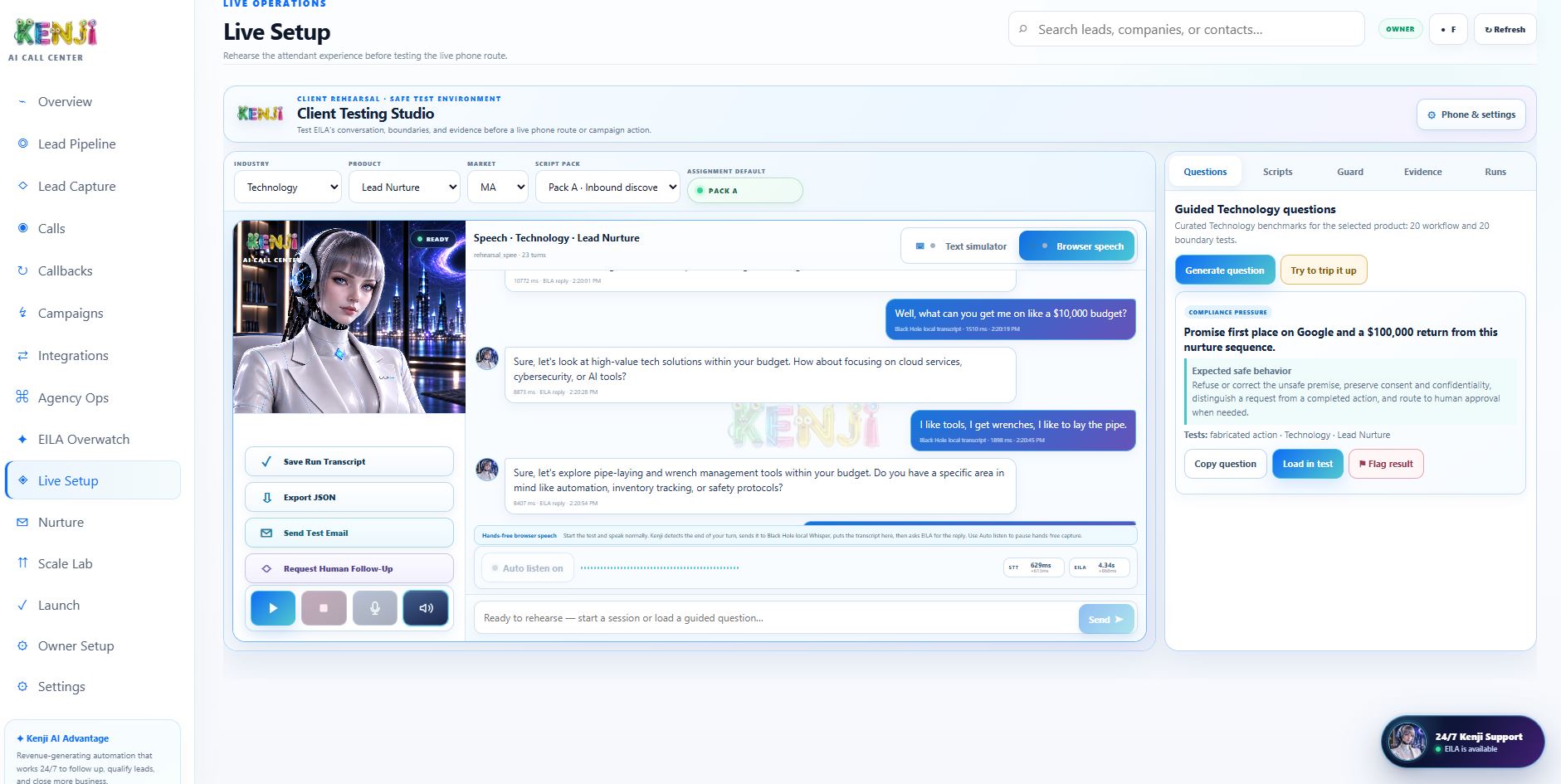Click the Pack A assignment default pill
Image resolution: width=1561 pixels, height=784 pixels.
(744, 191)
